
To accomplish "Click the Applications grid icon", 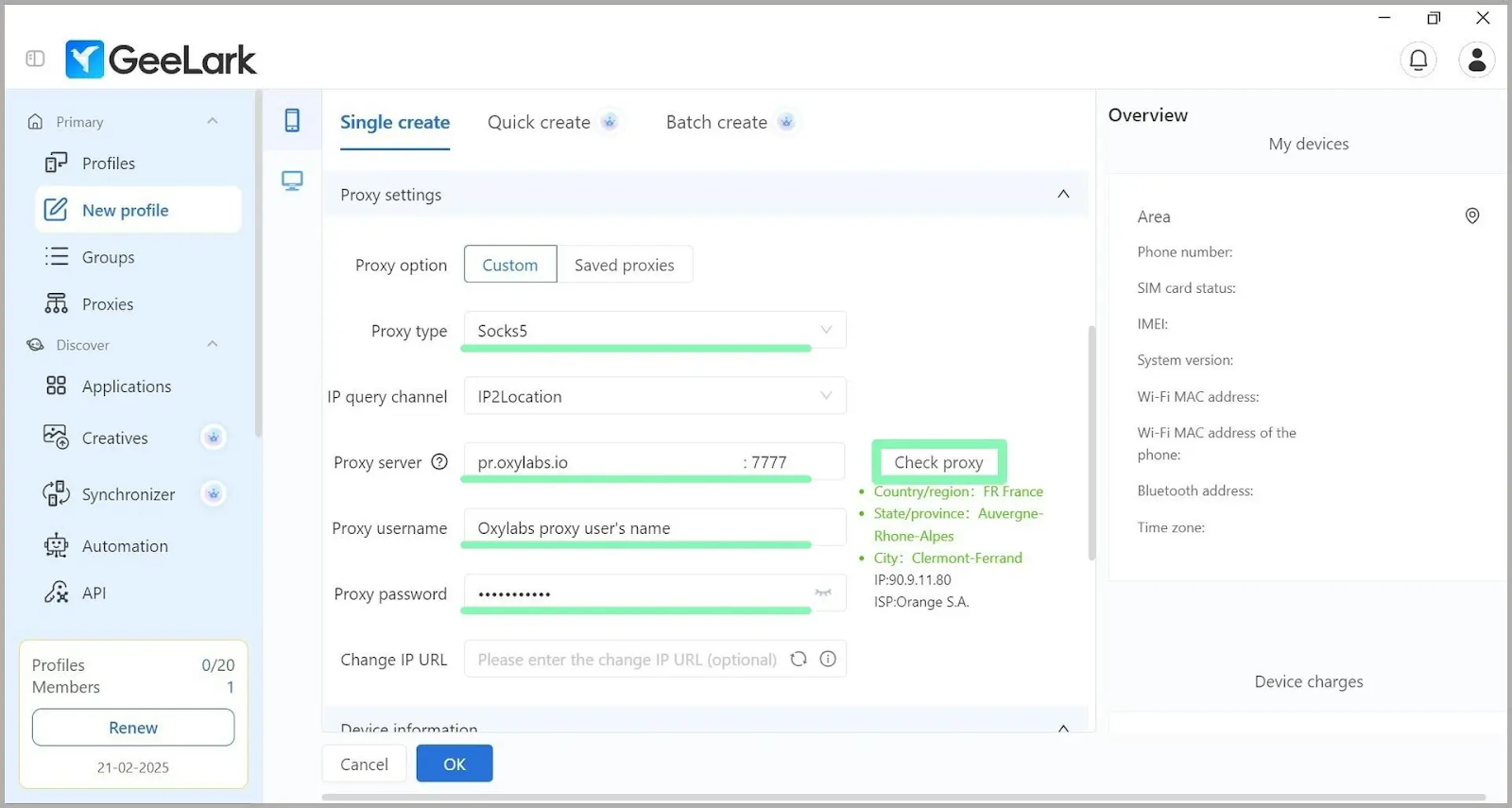I will (x=57, y=386).
